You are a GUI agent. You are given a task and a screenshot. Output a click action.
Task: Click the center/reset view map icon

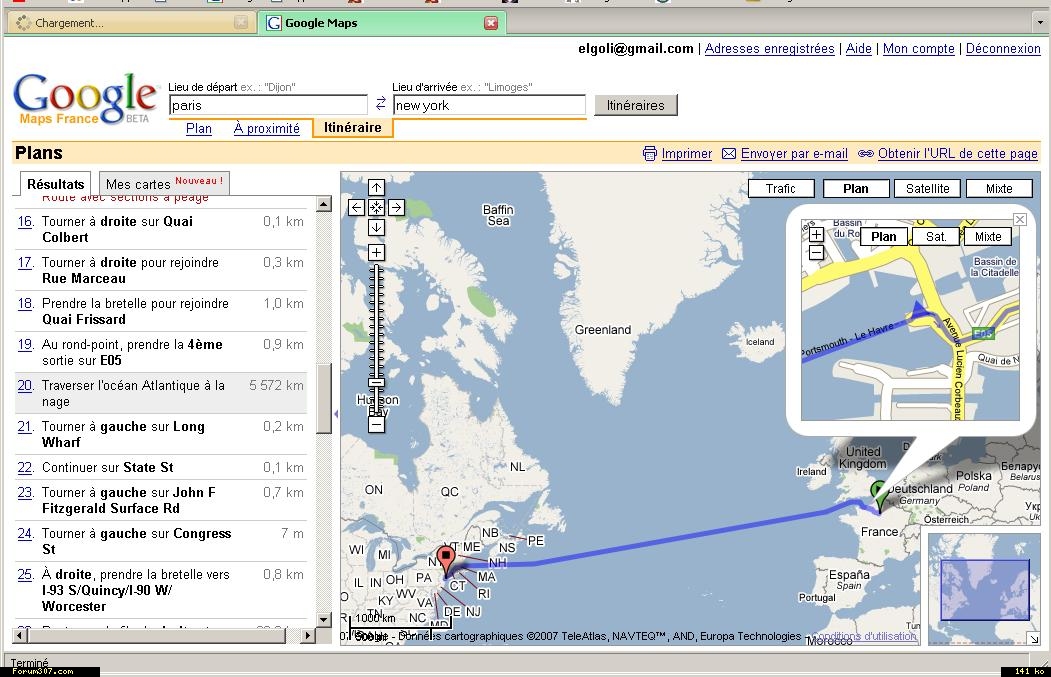click(376, 208)
